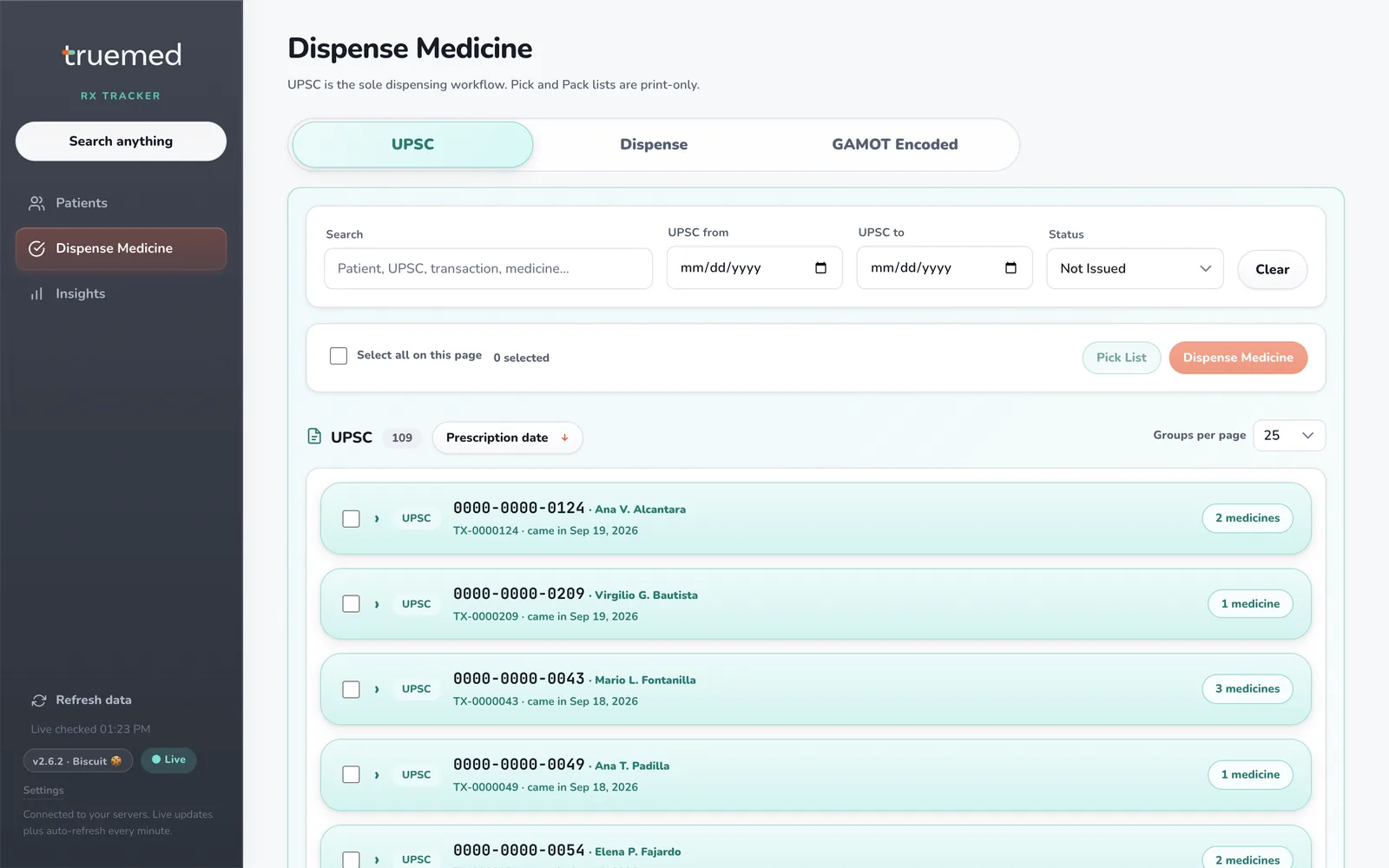Viewport: 1389px width, 868px height.
Task: Click the UPSC from date field
Action: pyautogui.click(x=754, y=267)
